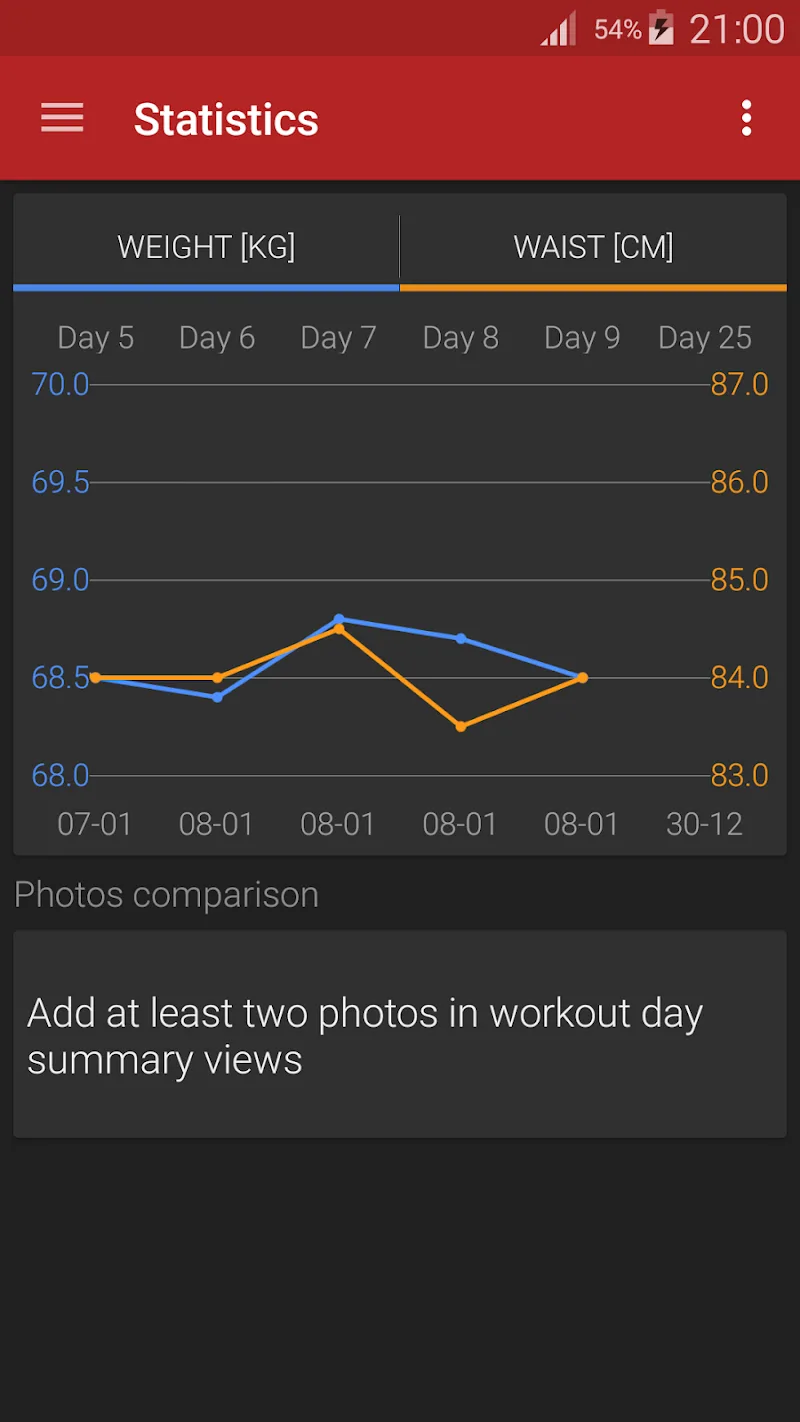
Task: Click the 07-01 date label
Action: (95, 824)
